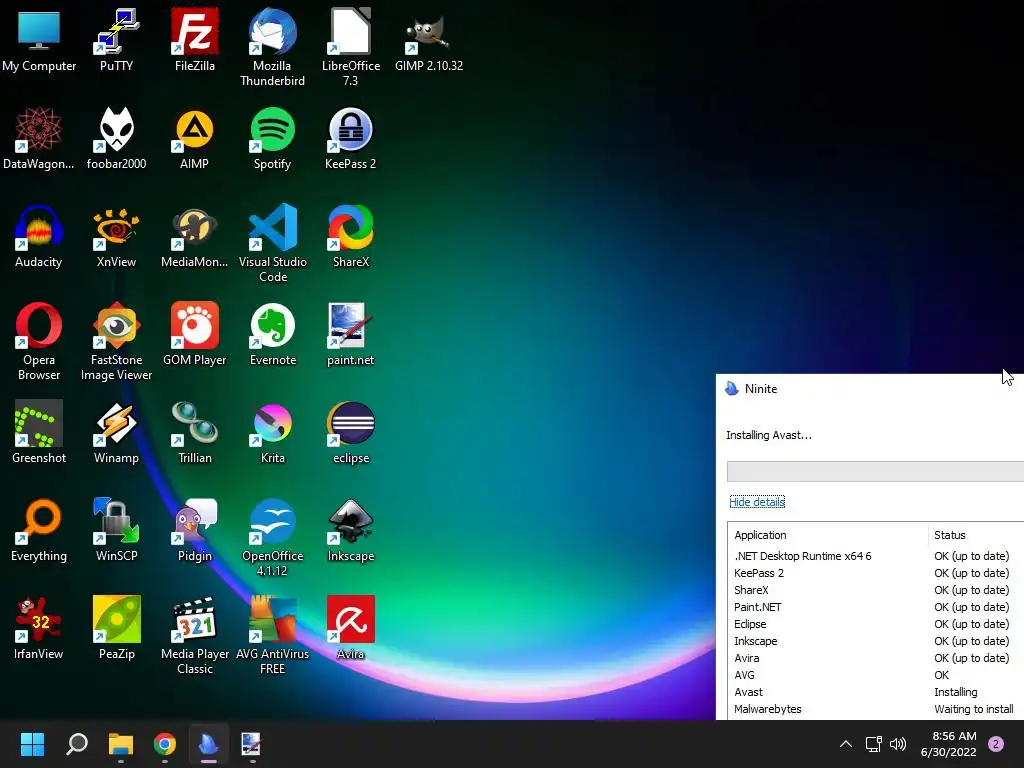Click the Opera Browser shortcut

pyautogui.click(x=39, y=341)
